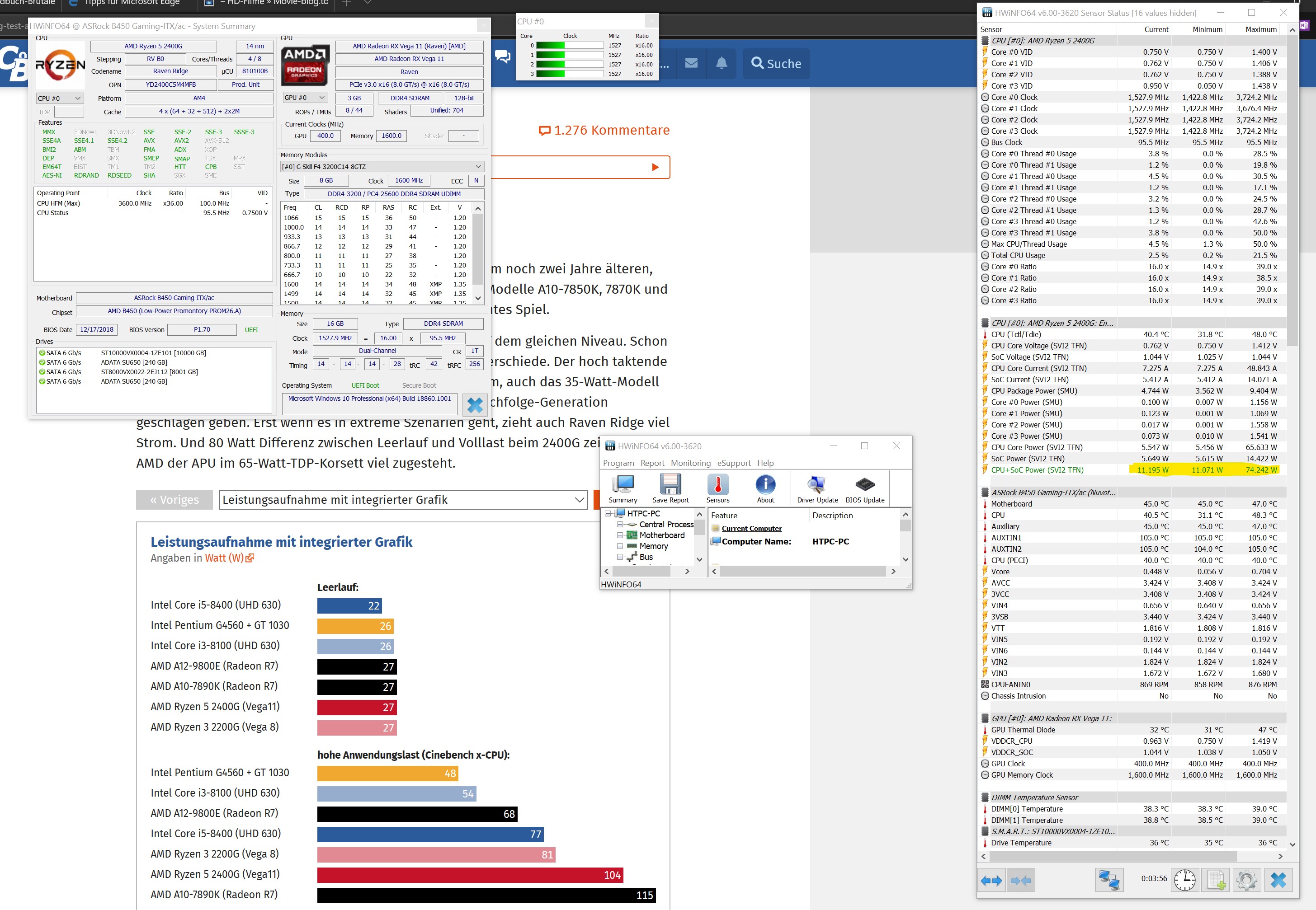This screenshot has width=1316, height=910.
Task: Expand the Memory tree node
Action: [x=620, y=546]
